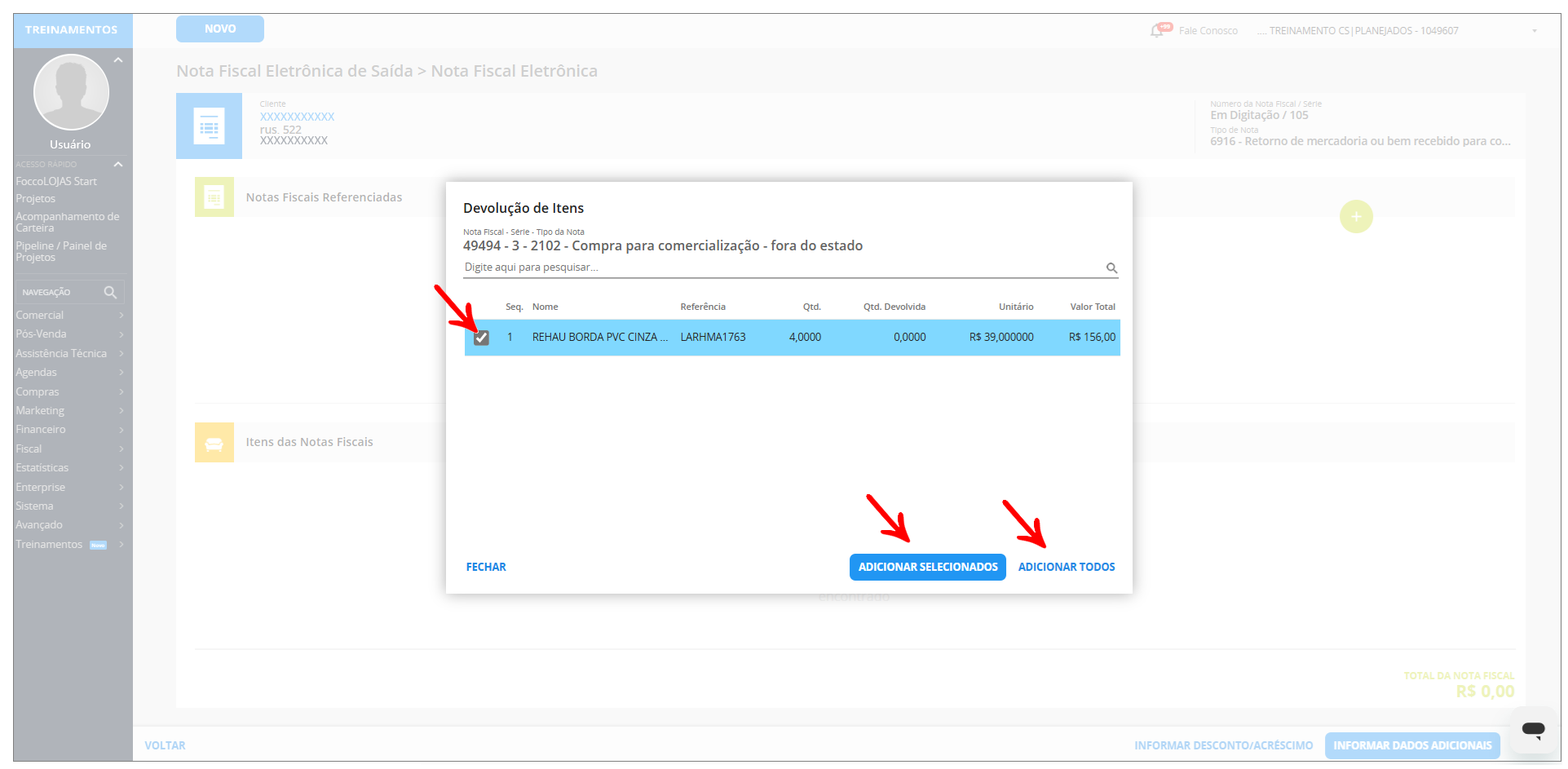The image size is (1568, 769).
Task: Click the client name XXXXXXXXXXX link
Action: (x=298, y=117)
